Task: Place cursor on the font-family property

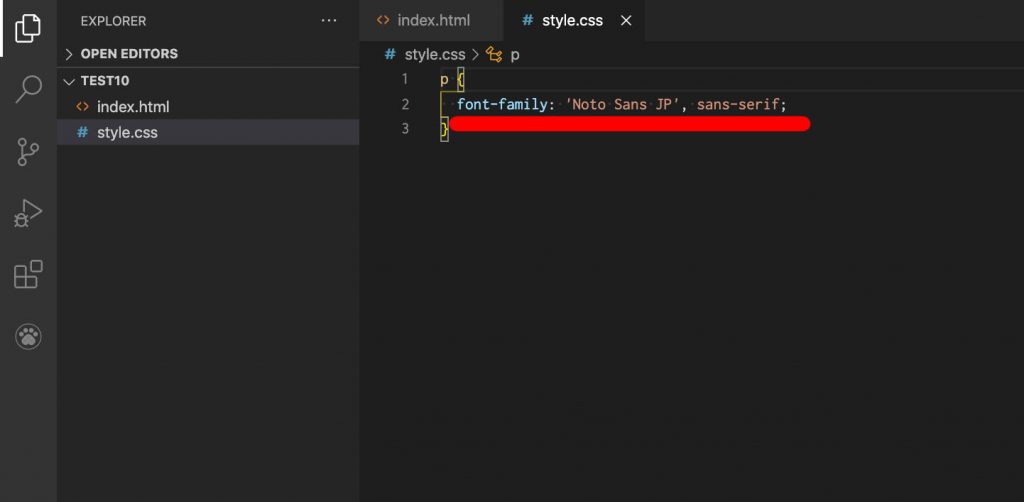Action: pyautogui.click(x=501, y=104)
